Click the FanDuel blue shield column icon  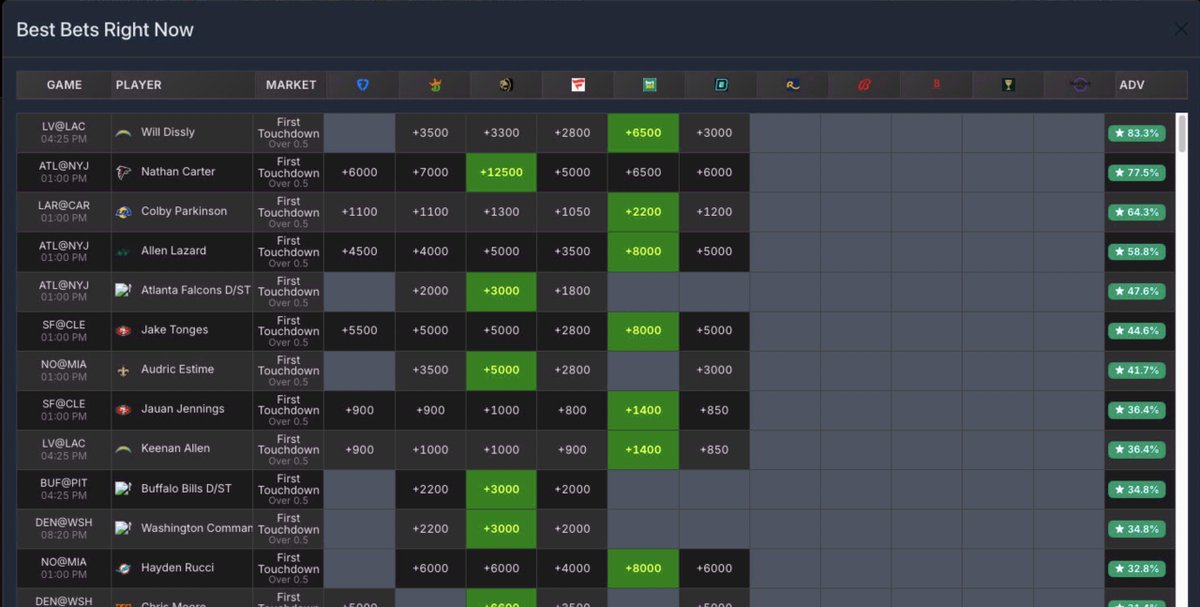(x=363, y=85)
